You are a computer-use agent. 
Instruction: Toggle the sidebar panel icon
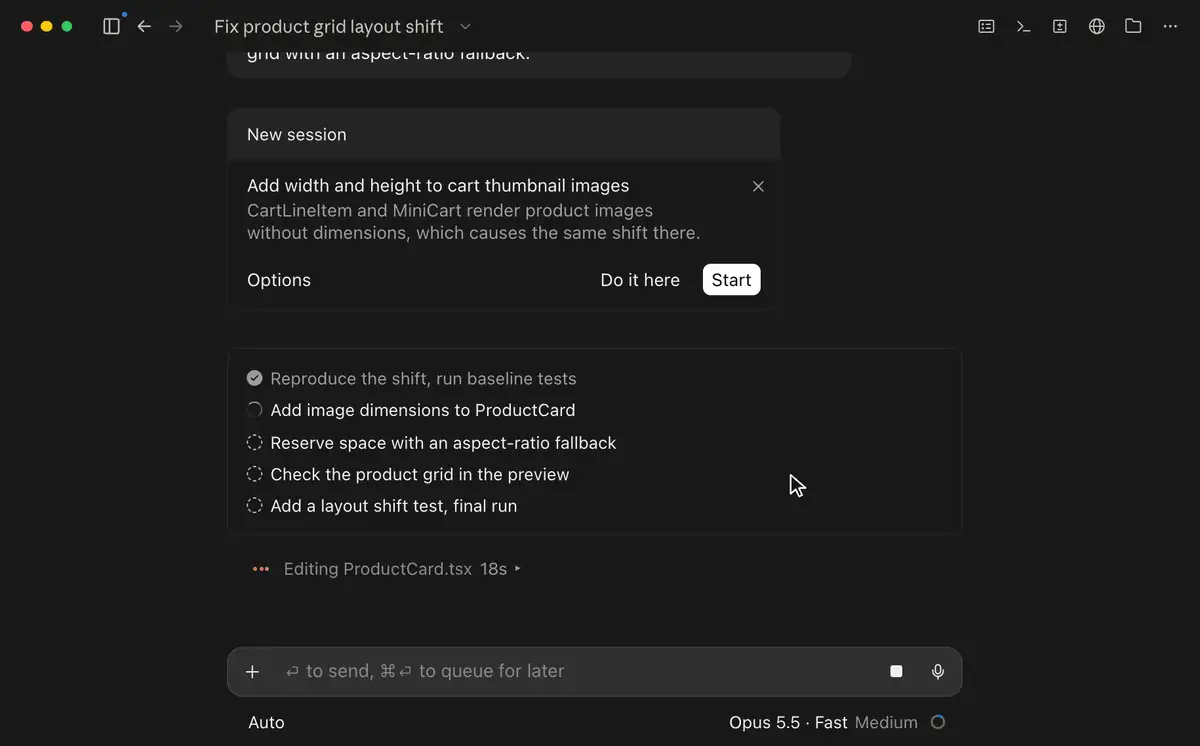coord(111,27)
